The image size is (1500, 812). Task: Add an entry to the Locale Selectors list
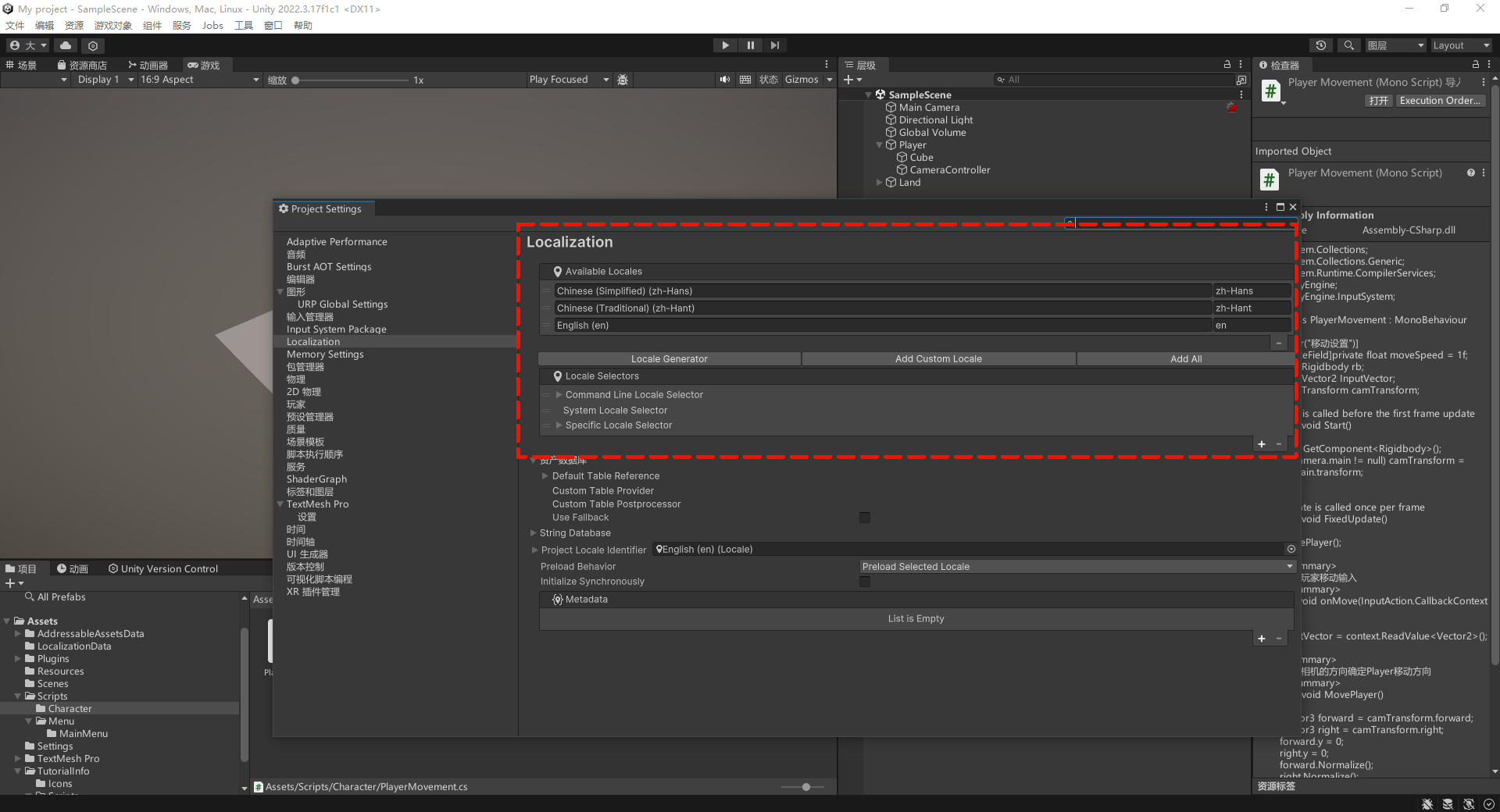click(x=1262, y=444)
